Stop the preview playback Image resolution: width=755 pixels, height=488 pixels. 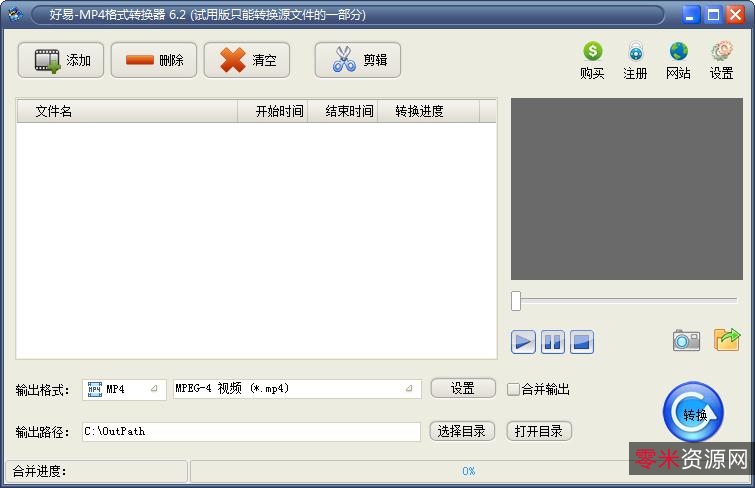(x=582, y=342)
